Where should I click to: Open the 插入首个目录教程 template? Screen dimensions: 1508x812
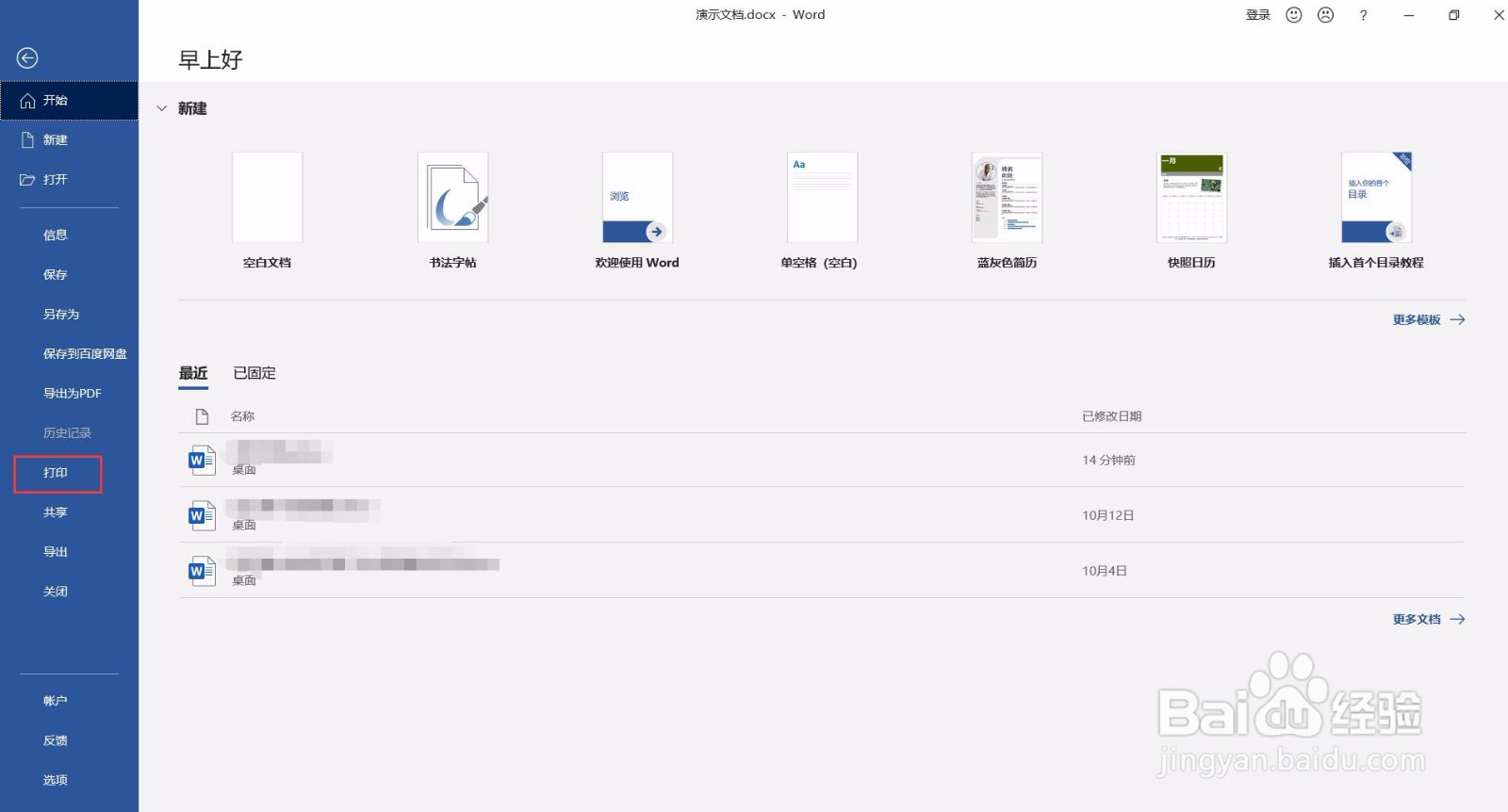pyautogui.click(x=1376, y=211)
